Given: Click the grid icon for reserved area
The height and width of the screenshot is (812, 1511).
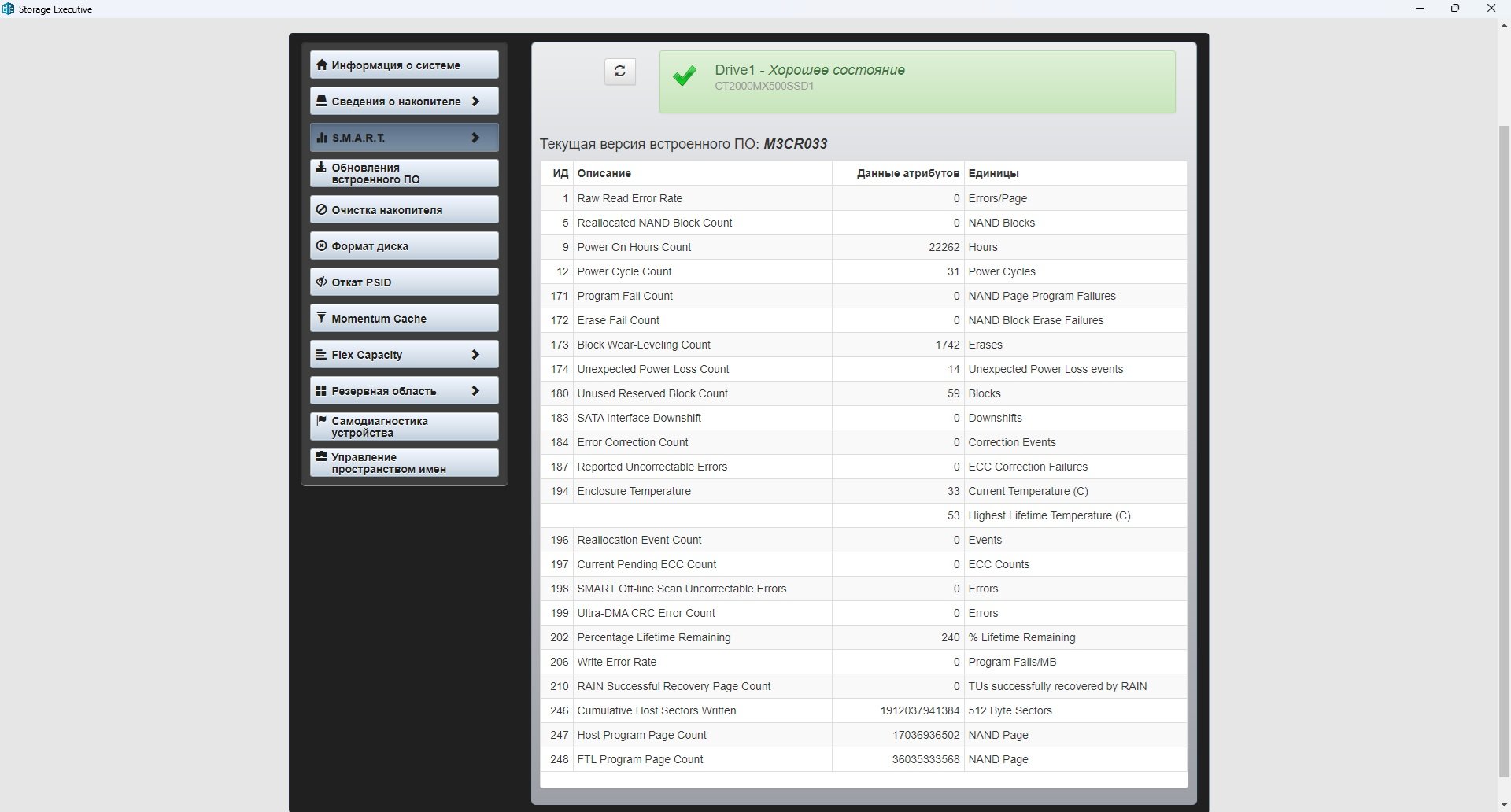Looking at the screenshot, I should [x=321, y=391].
